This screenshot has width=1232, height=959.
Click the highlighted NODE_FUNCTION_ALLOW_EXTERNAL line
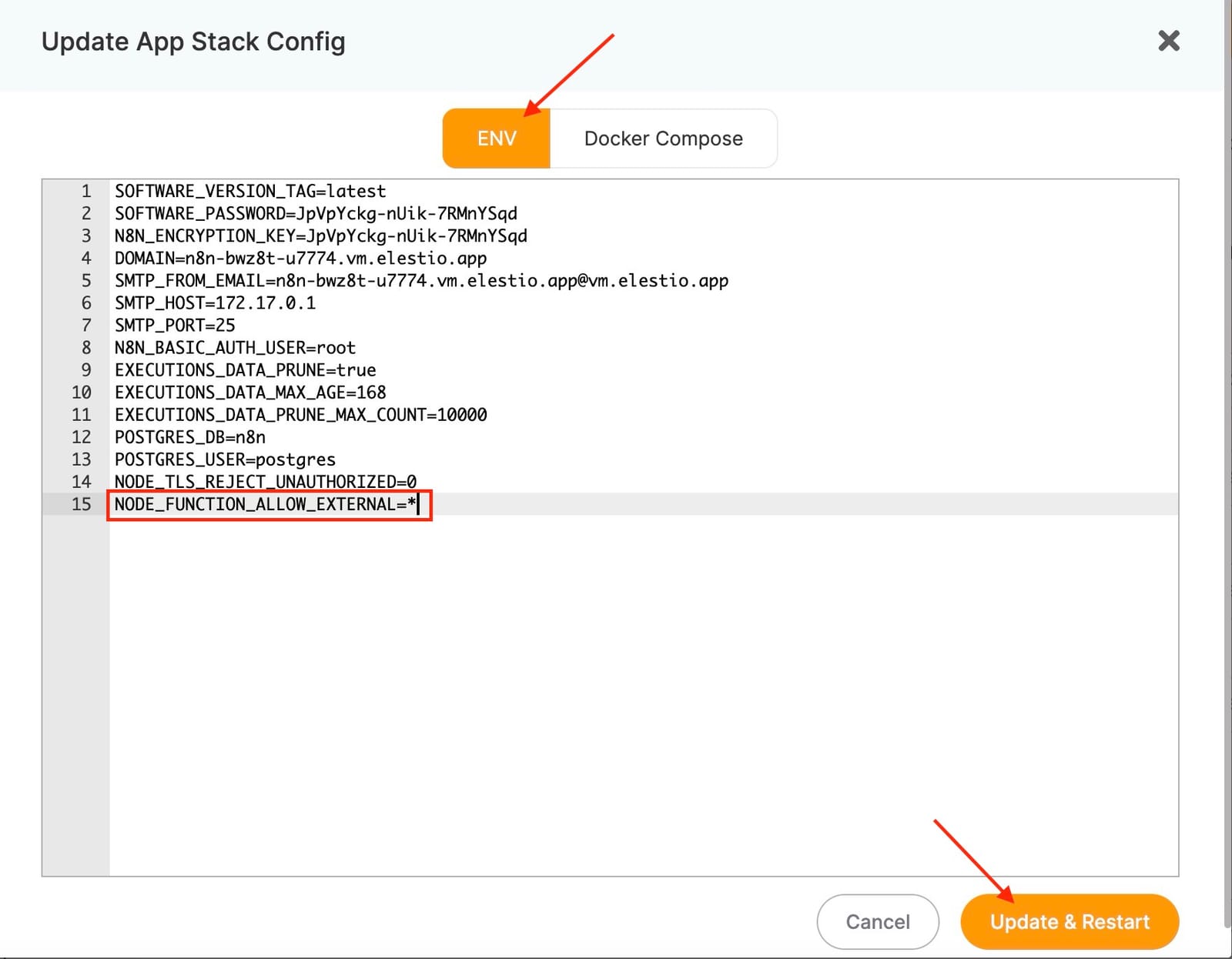pos(265,504)
